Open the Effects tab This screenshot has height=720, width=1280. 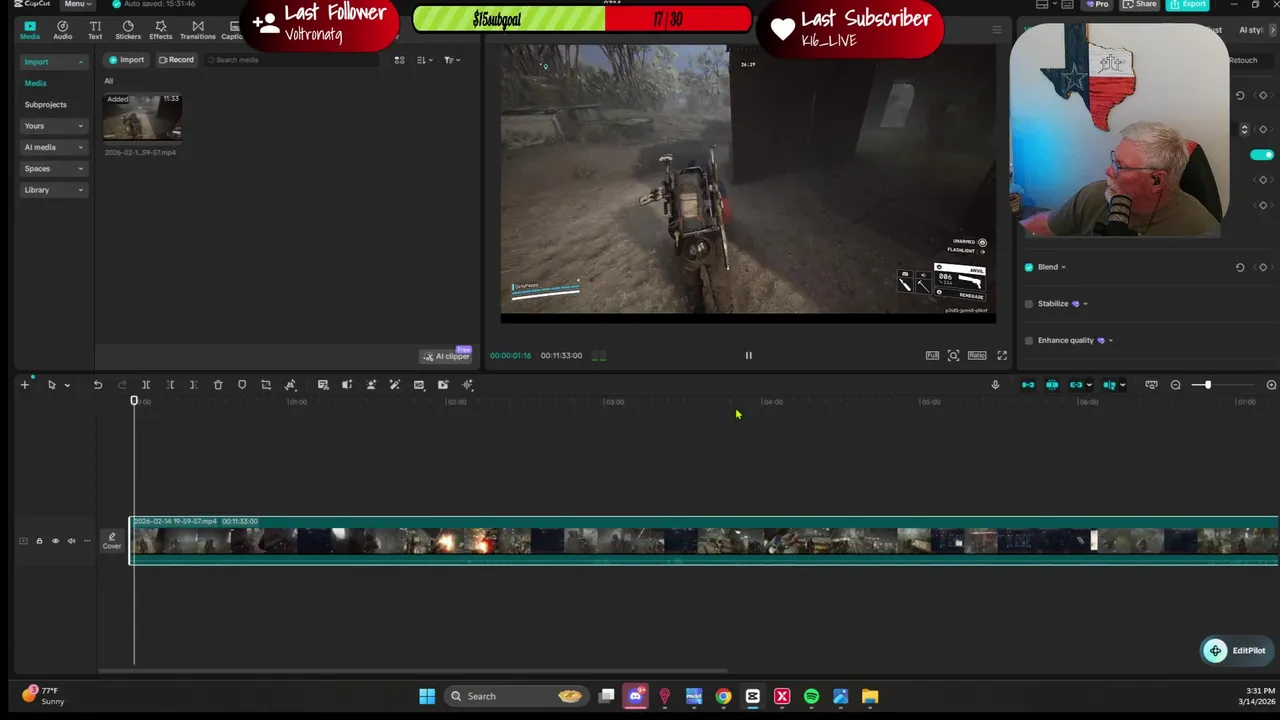point(161,30)
